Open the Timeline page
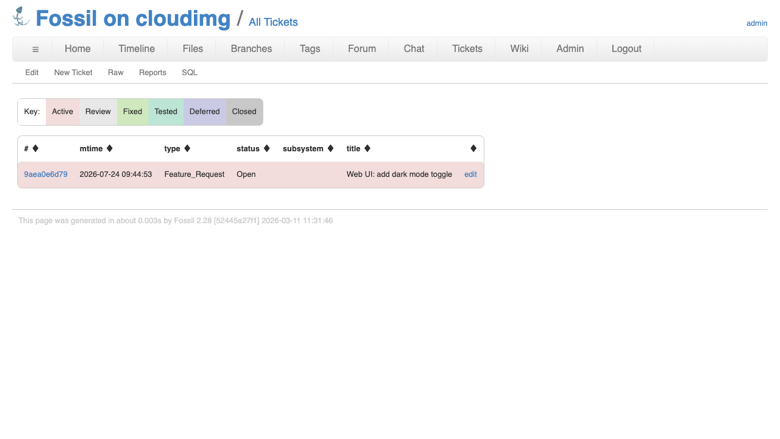 (x=136, y=49)
